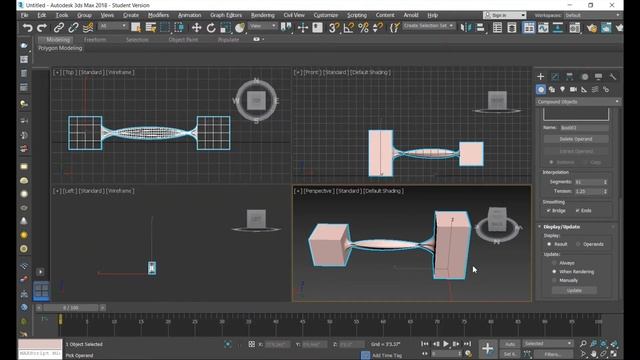Open the Rendering menu
The image size is (640, 360).
click(x=262, y=15)
